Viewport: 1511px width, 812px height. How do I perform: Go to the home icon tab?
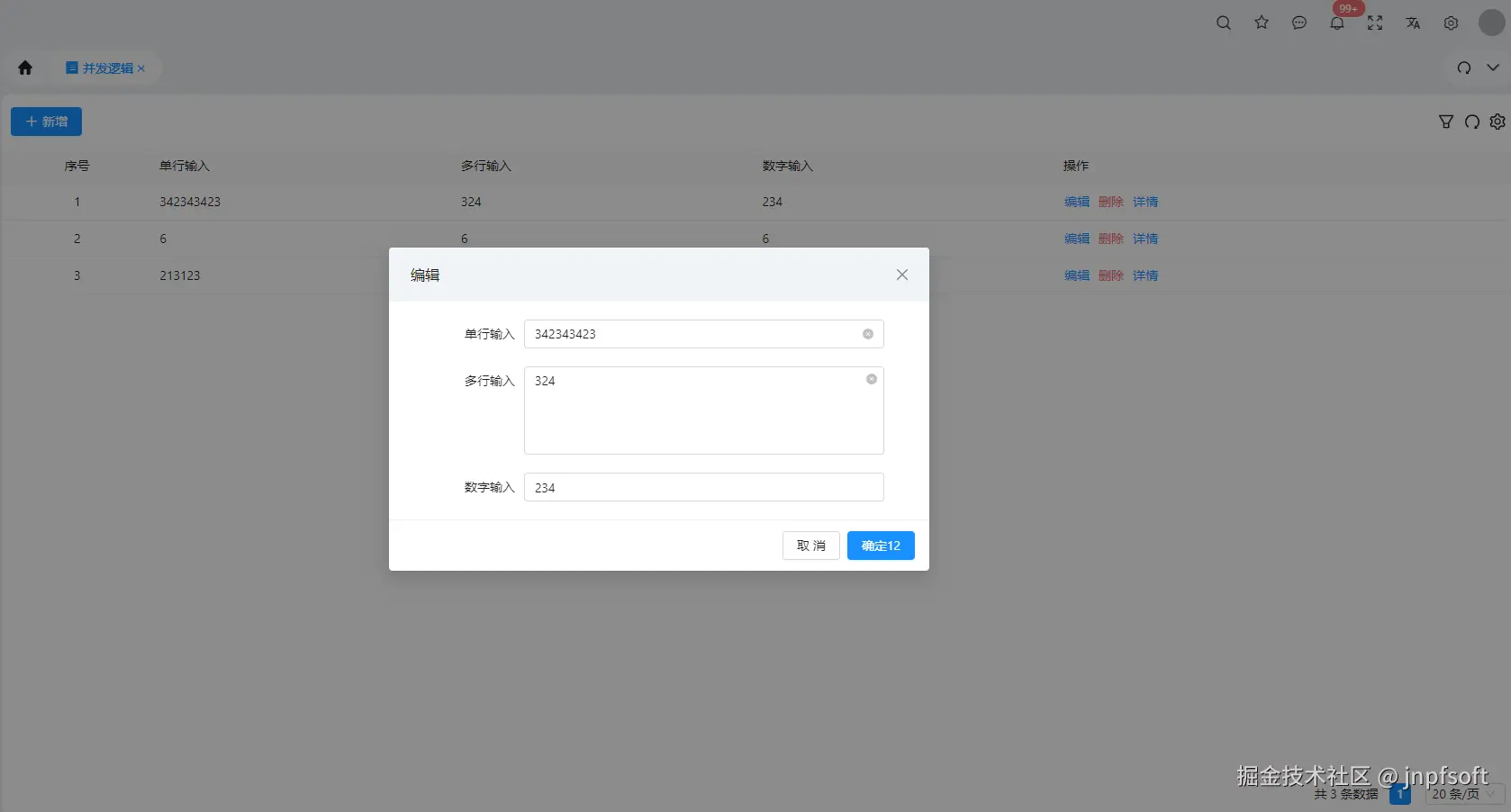click(25, 68)
